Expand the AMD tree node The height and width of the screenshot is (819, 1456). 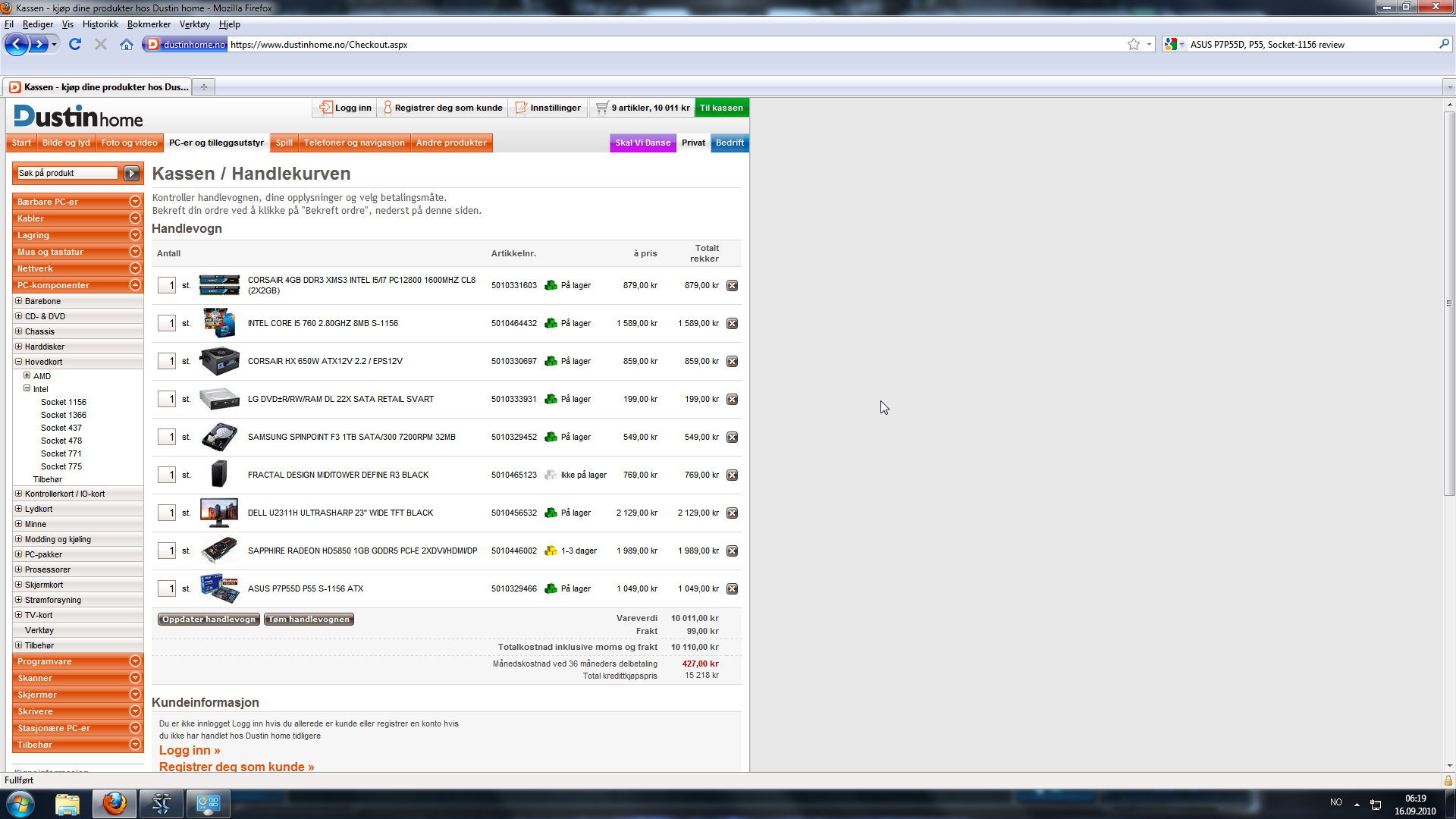[27, 376]
